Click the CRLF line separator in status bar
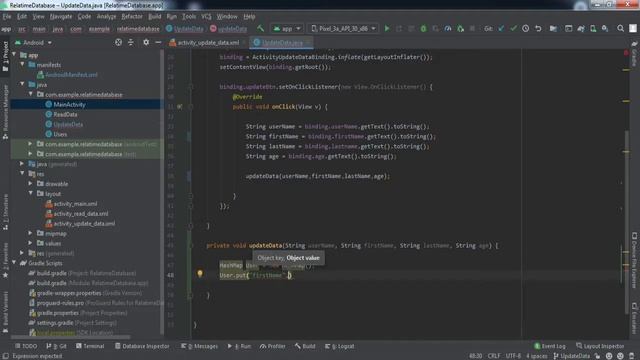This screenshot has height=360, width=640. (x=494, y=356)
